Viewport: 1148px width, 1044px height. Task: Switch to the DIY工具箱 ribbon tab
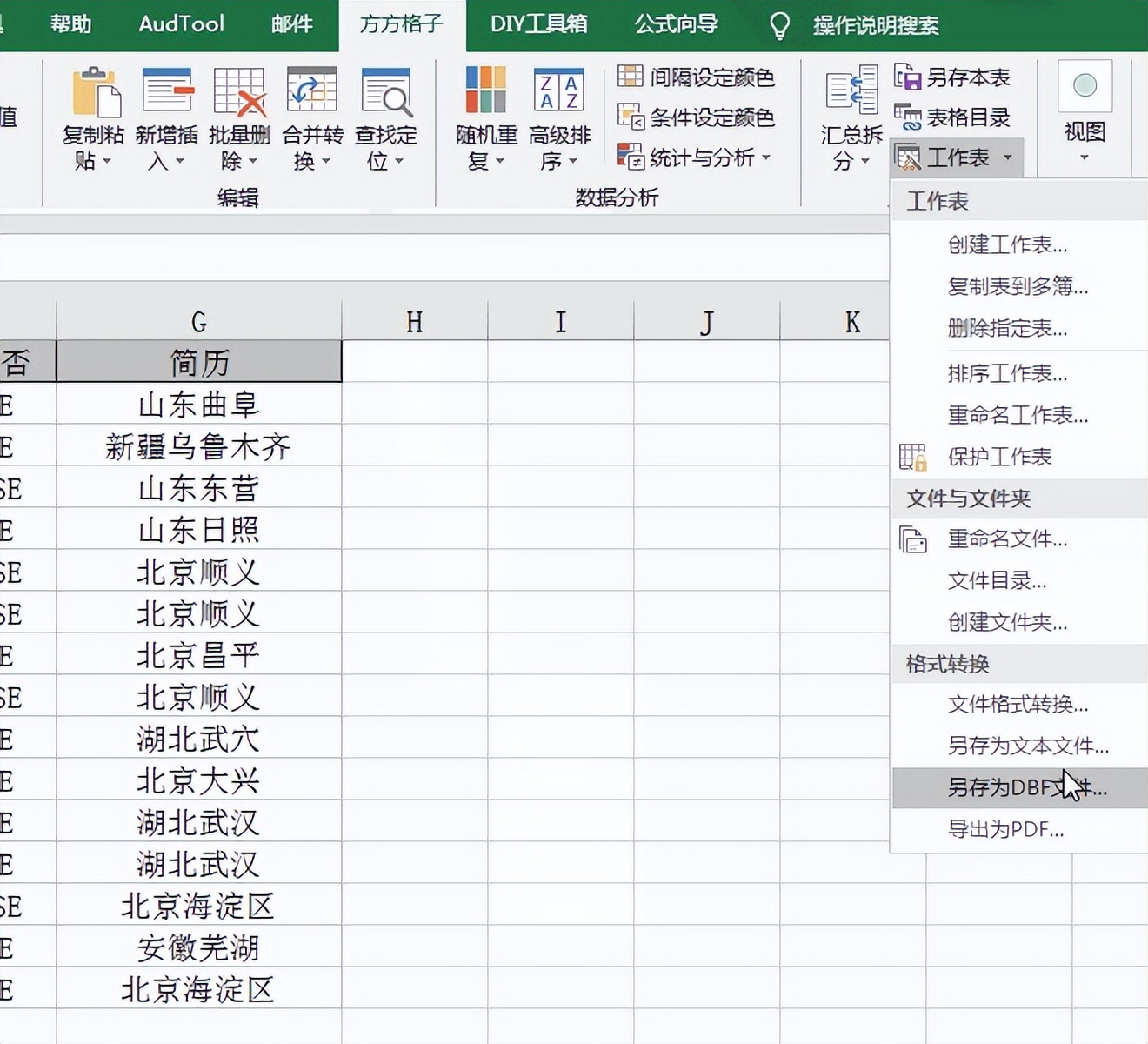[x=537, y=25]
